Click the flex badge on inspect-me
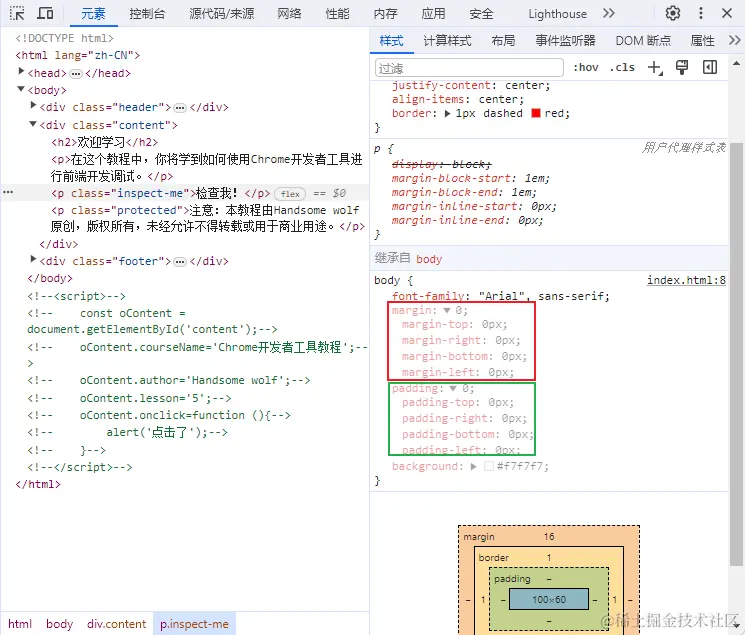 pos(290,194)
